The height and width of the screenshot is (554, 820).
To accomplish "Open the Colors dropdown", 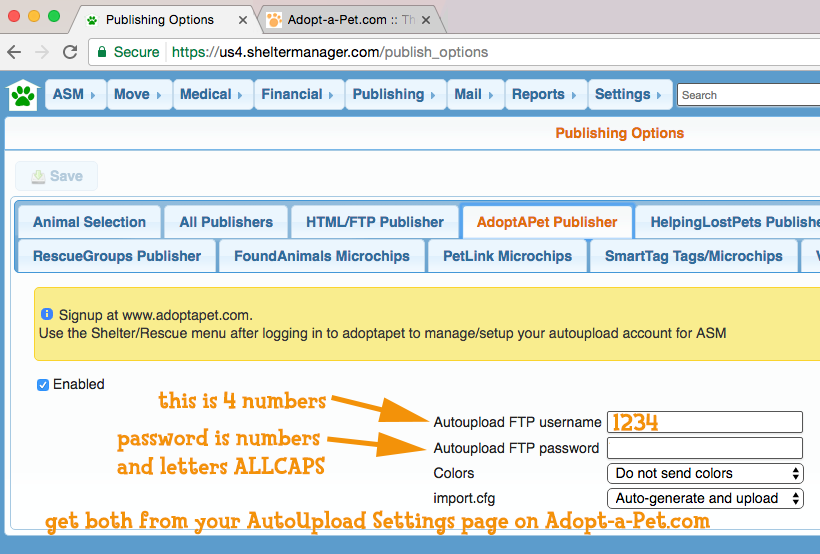I will 705,473.
